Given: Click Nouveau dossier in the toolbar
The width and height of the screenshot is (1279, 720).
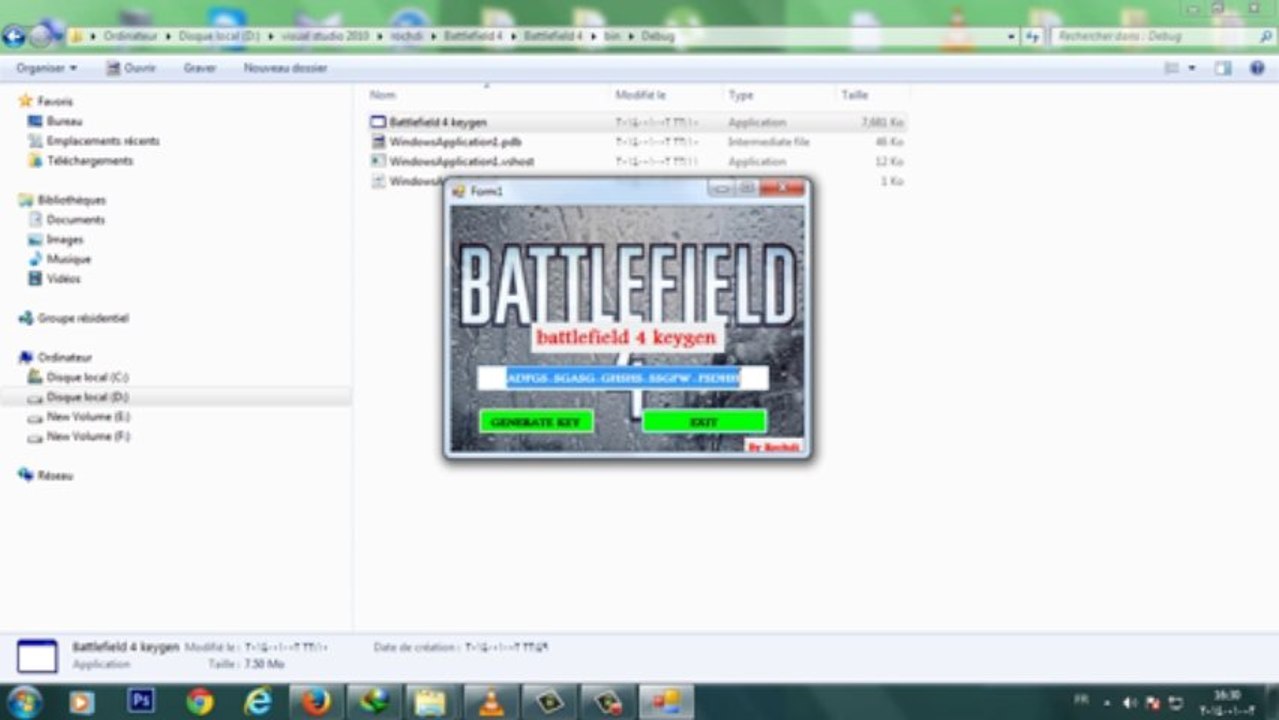Looking at the screenshot, I should coord(285,68).
